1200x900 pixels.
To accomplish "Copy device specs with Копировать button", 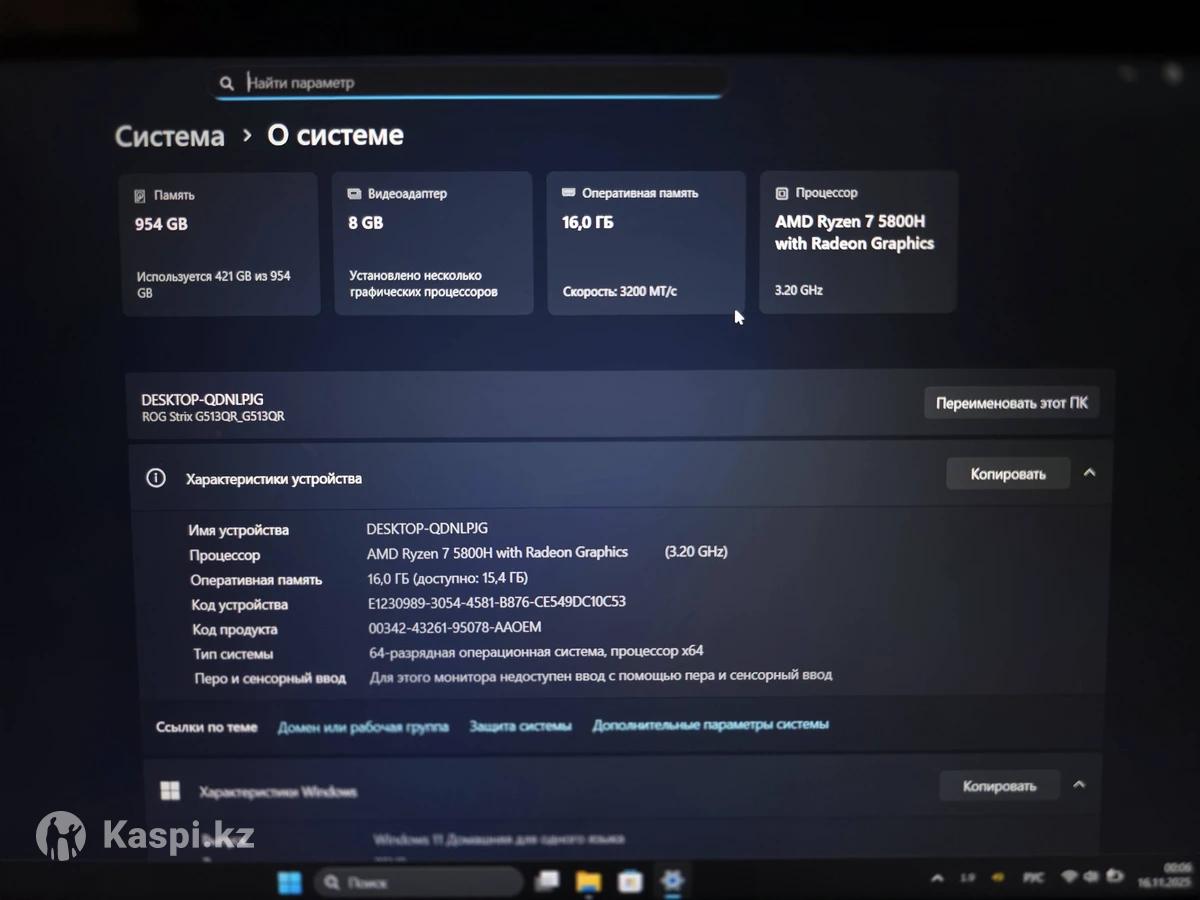I will coord(1007,474).
